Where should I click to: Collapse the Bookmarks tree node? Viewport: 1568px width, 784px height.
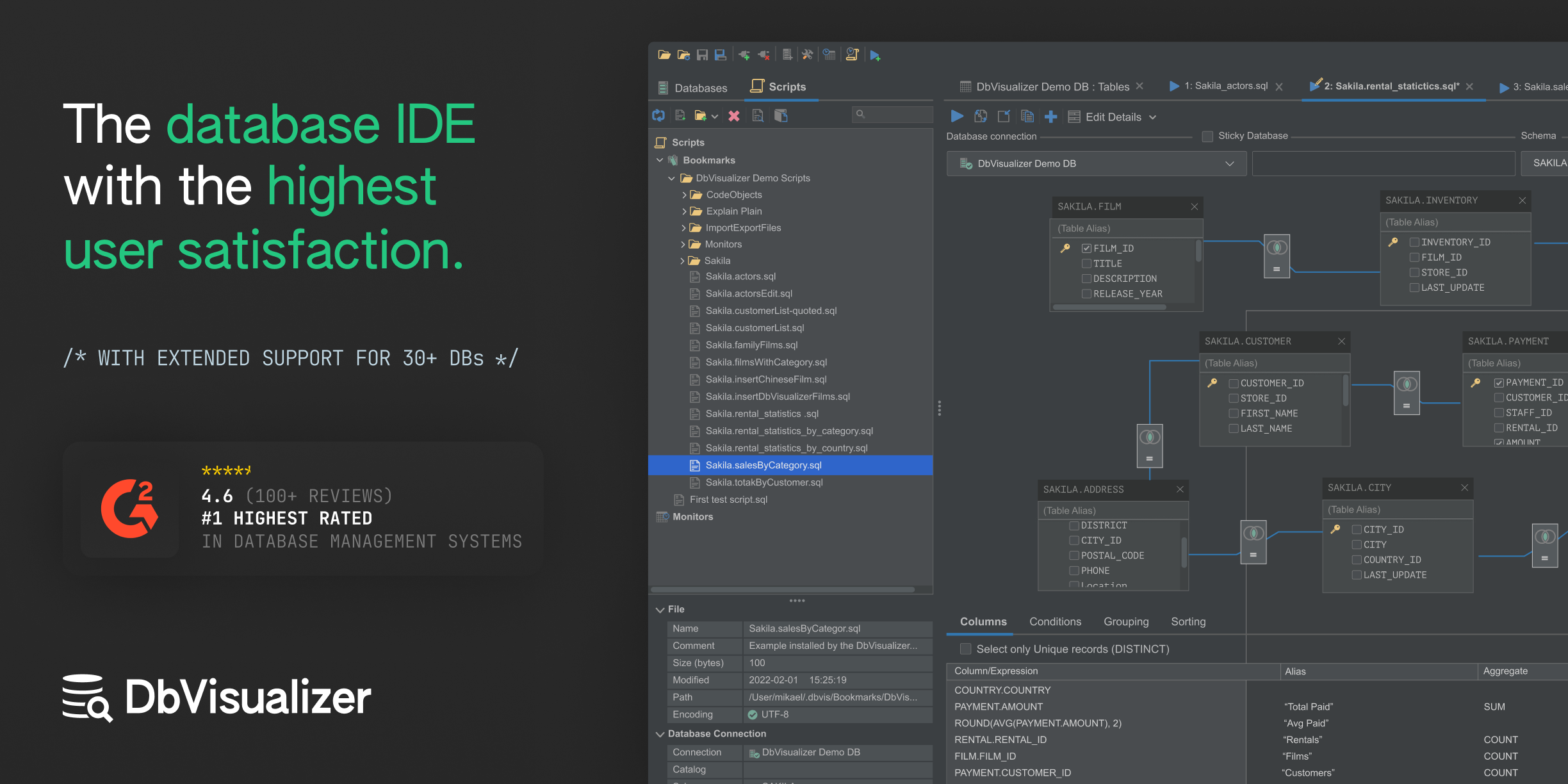(x=660, y=160)
